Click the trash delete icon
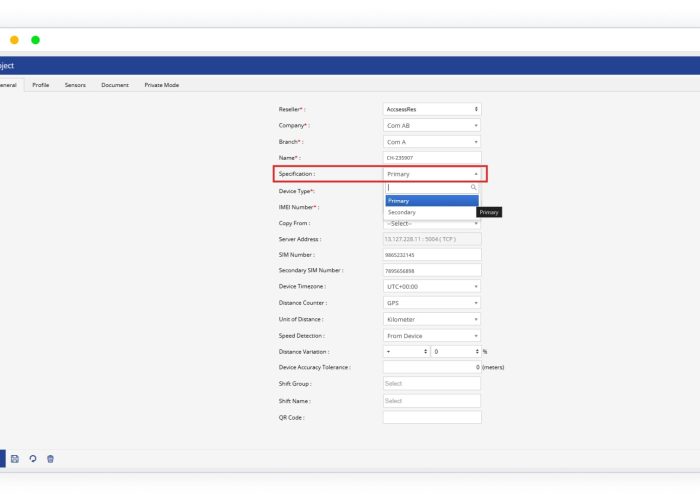The width and height of the screenshot is (700, 500). pos(51,459)
